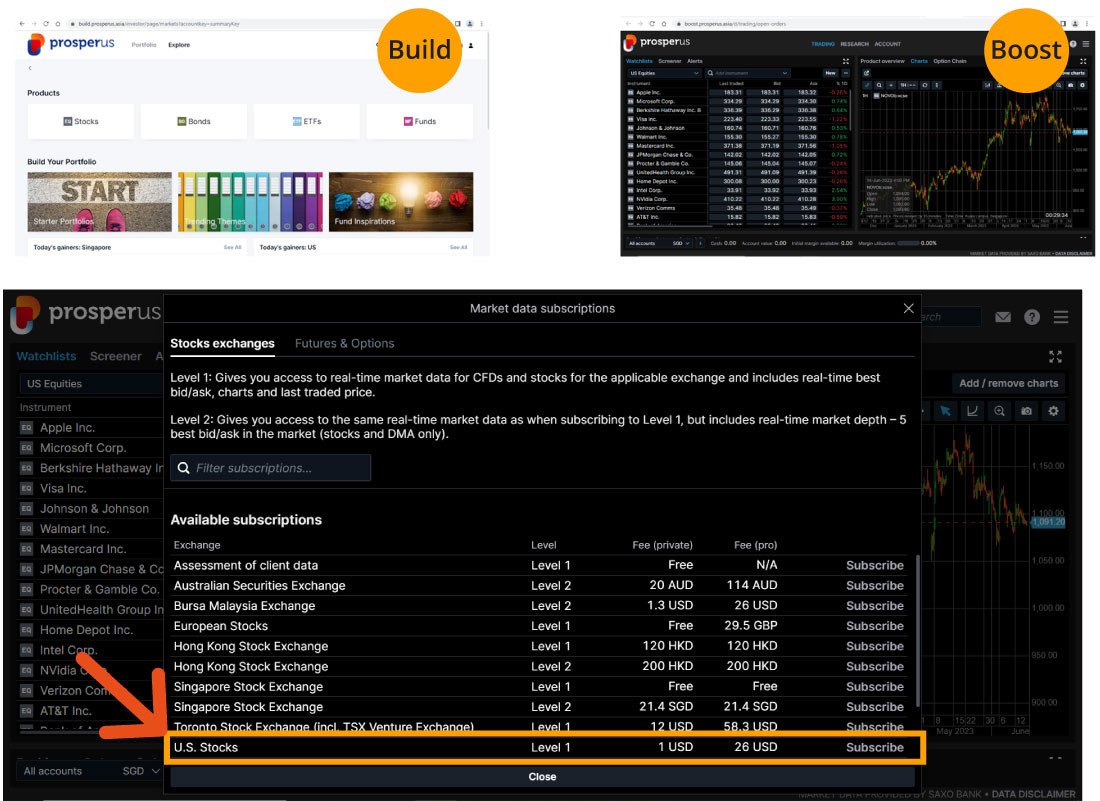The width and height of the screenshot is (1100, 801).
Task: Subscribe to Hong Kong Stock Exchange Level 2
Action: tap(875, 667)
